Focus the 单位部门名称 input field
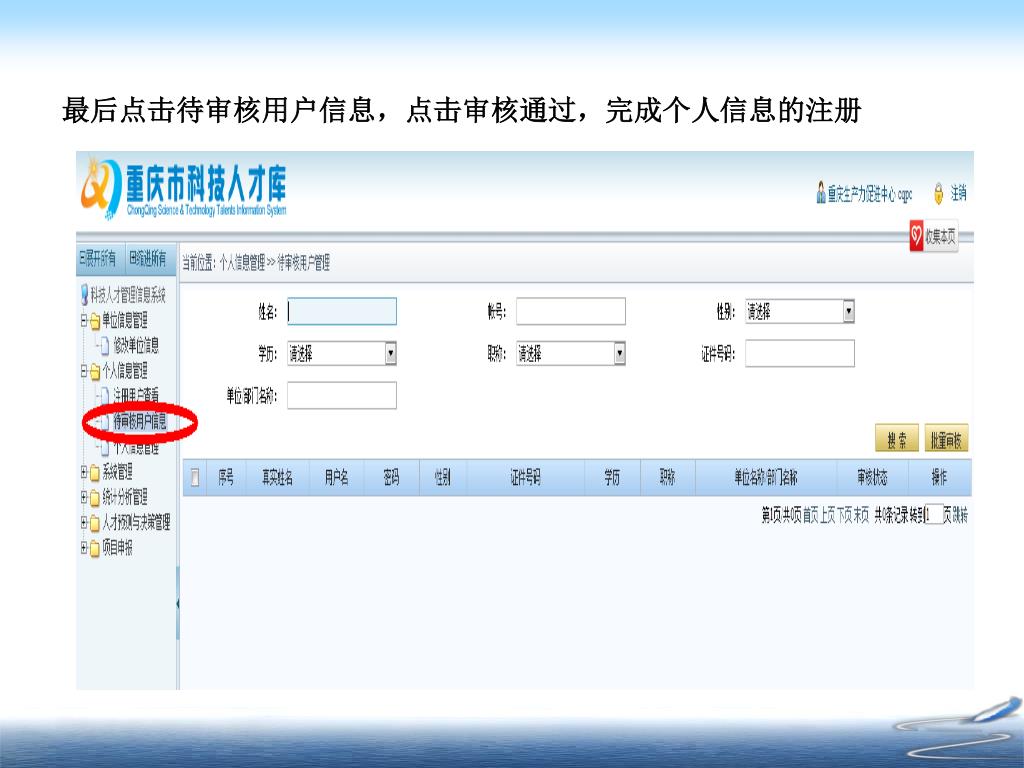Viewport: 1024px width, 768px height. click(342, 396)
